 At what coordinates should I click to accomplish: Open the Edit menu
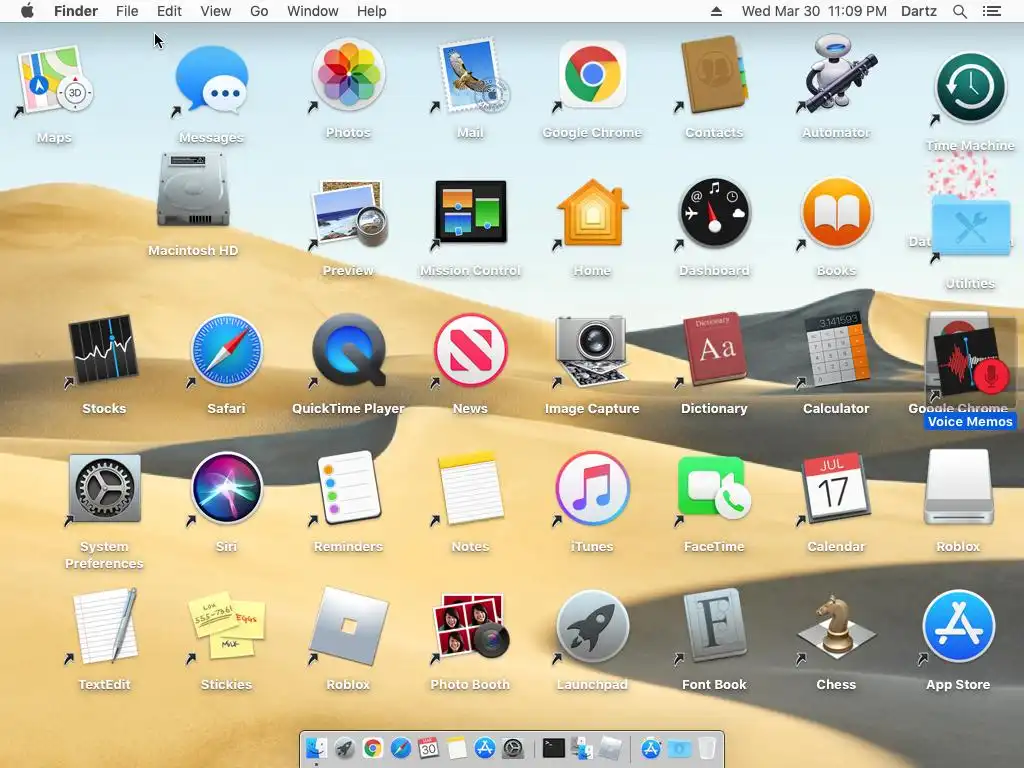(169, 11)
